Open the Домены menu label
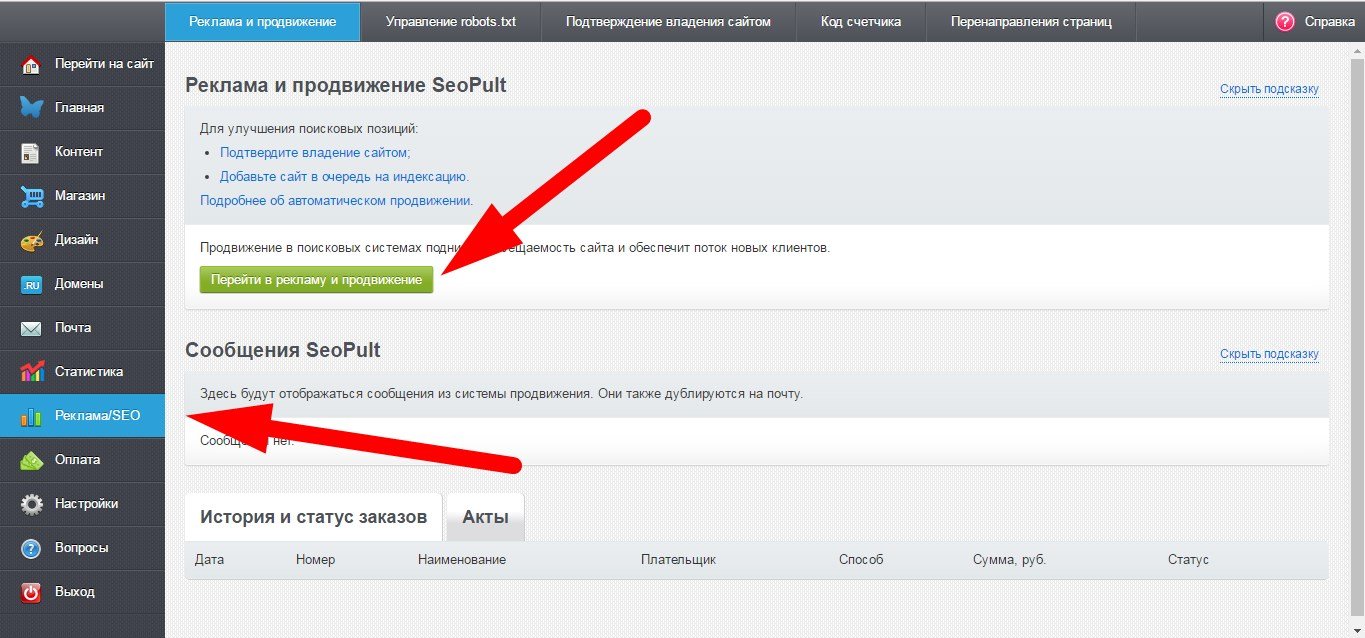Image resolution: width=1365 pixels, height=638 pixels. tap(79, 284)
